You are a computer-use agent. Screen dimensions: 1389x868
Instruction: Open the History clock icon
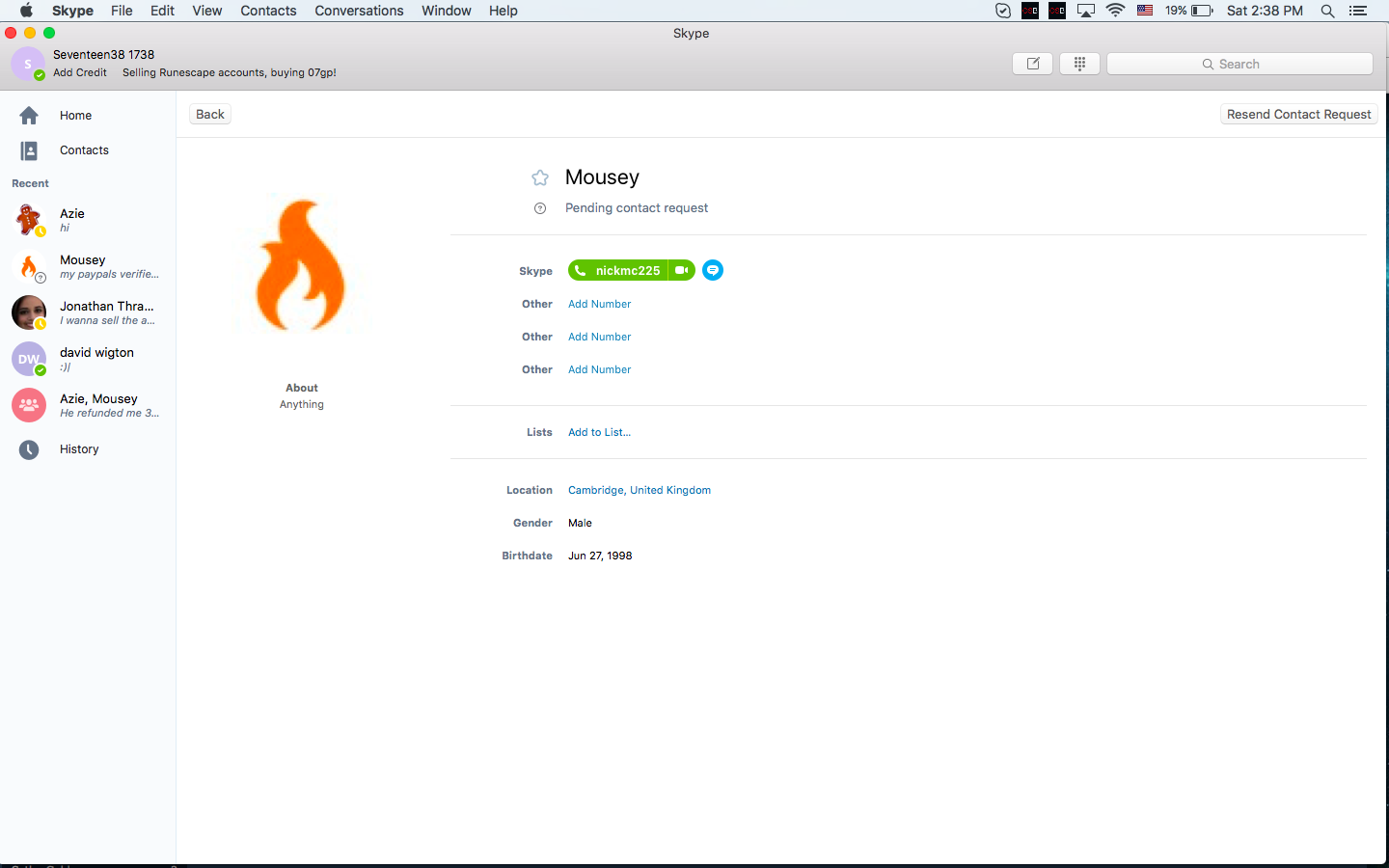click(29, 449)
